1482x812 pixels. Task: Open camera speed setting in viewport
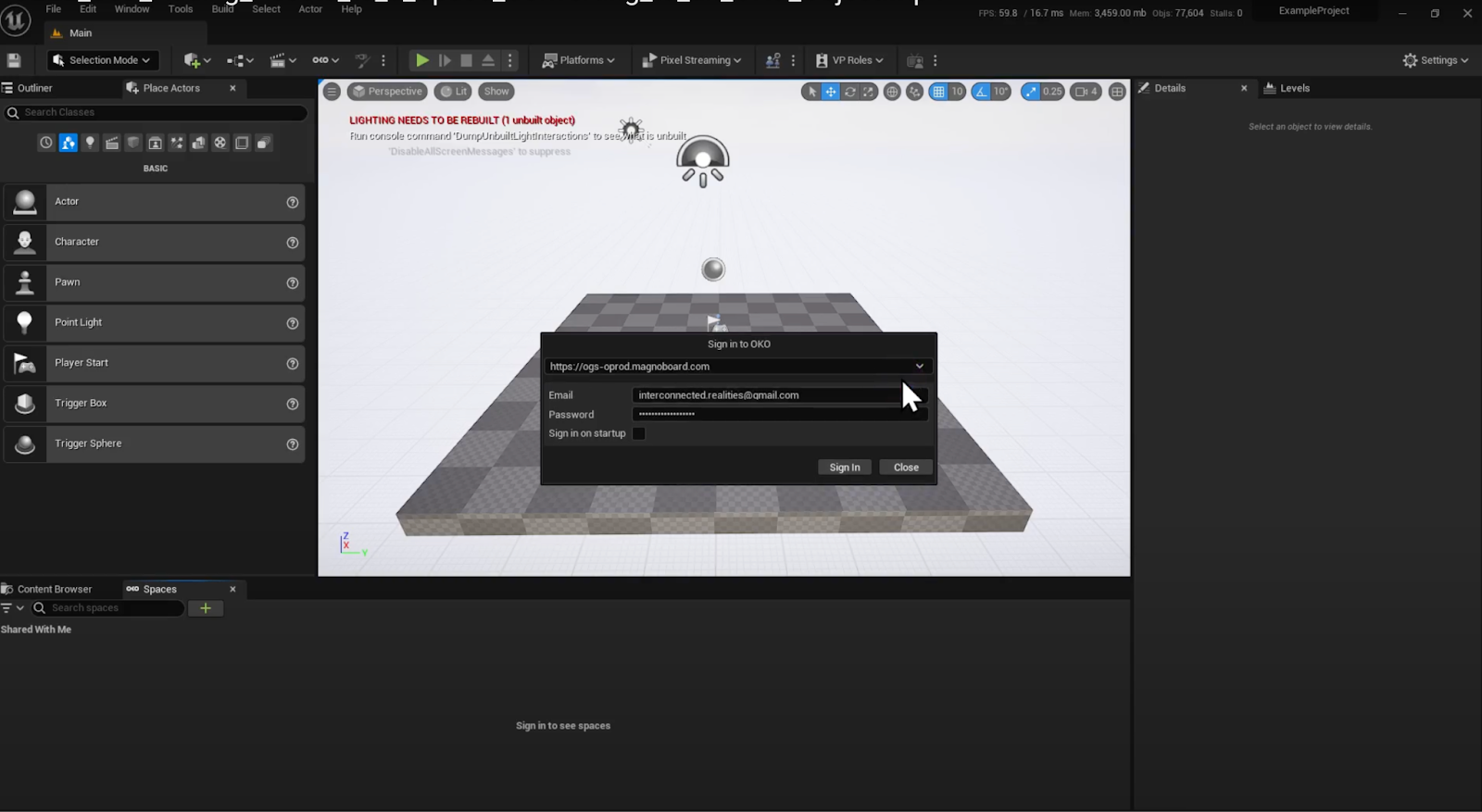click(1086, 92)
